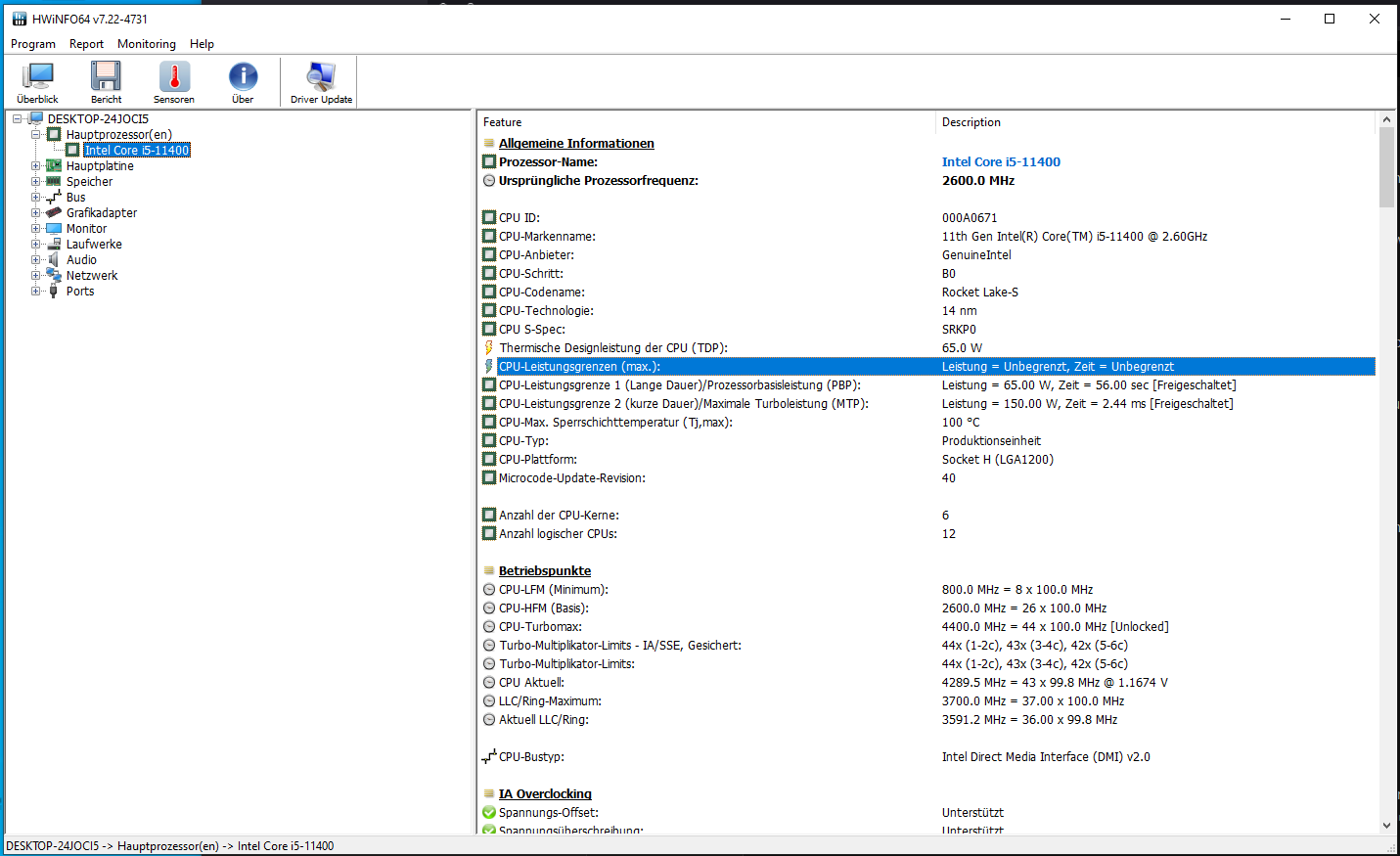Click the HWiNFO64 title bar app icon
This screenshot has width=1400, height=856.
(19, 19)
